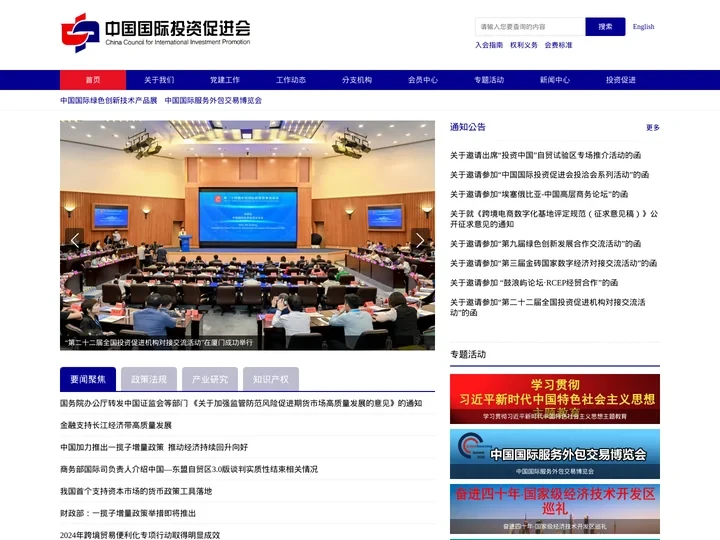This screenshot has height=540, width=720.
Task: Open notice 第二十二届全国投资促进机构对接交流活动的函
Action: click(x=548, y=307)
